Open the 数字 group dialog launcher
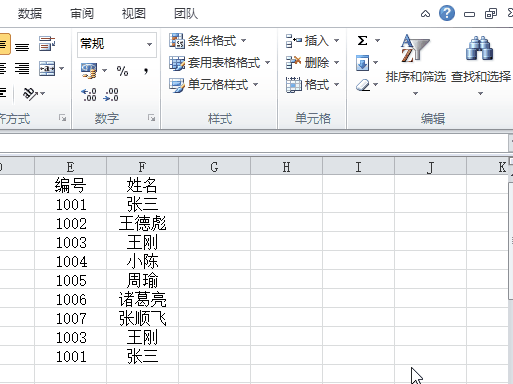 pyautogui.click(x=152, y=118)
